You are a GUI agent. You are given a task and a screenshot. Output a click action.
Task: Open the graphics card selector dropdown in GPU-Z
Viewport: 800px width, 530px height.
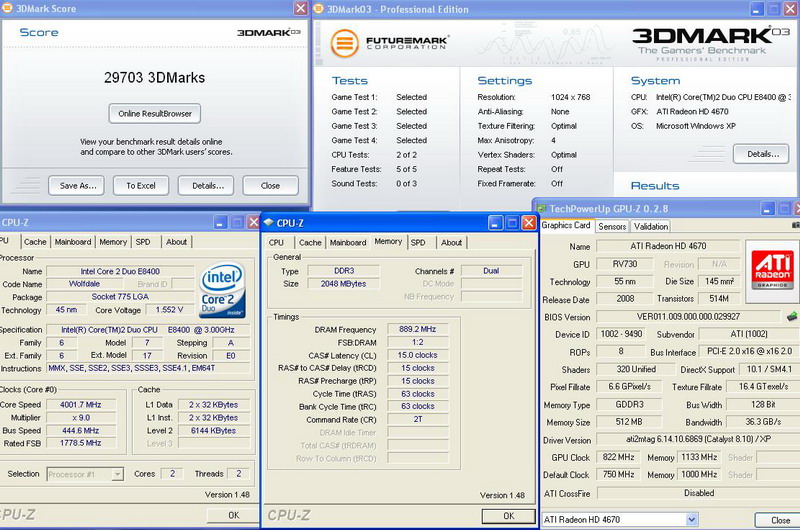(x=692, y=519)
